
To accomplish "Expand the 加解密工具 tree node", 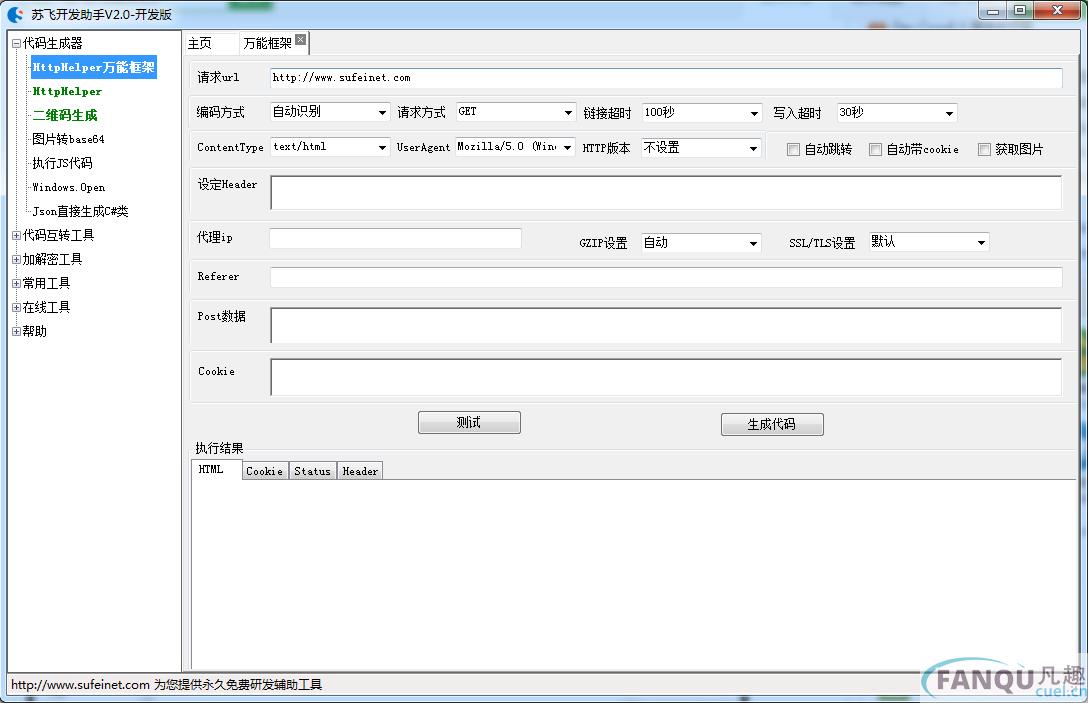I will point(16,259).
